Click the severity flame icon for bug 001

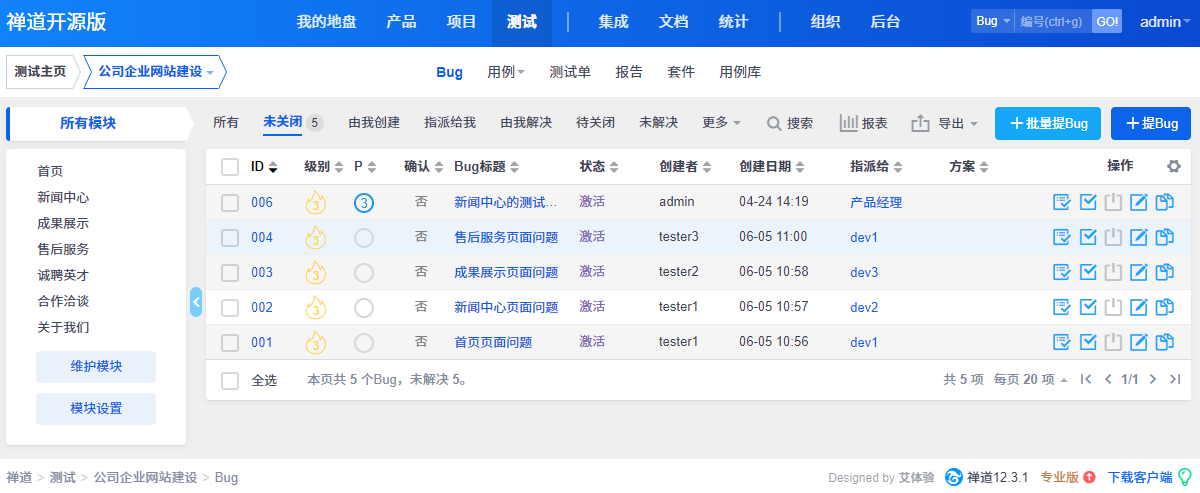point(315,343)
